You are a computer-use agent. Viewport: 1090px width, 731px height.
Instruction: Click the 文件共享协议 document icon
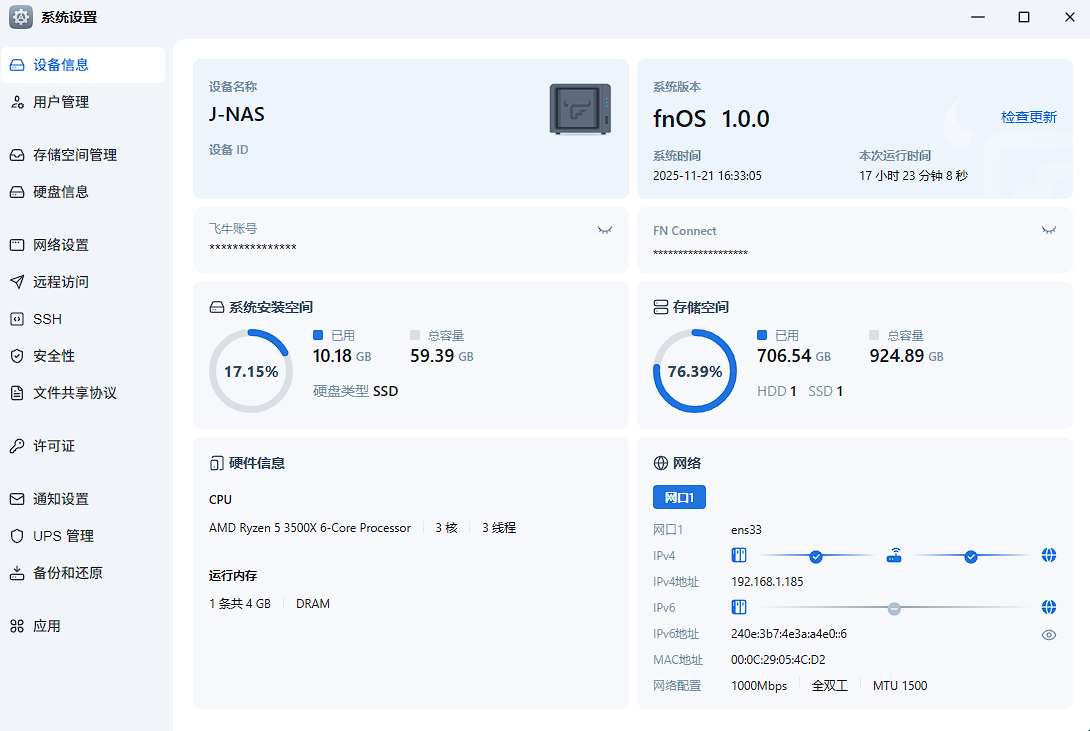tap(16, 393)
